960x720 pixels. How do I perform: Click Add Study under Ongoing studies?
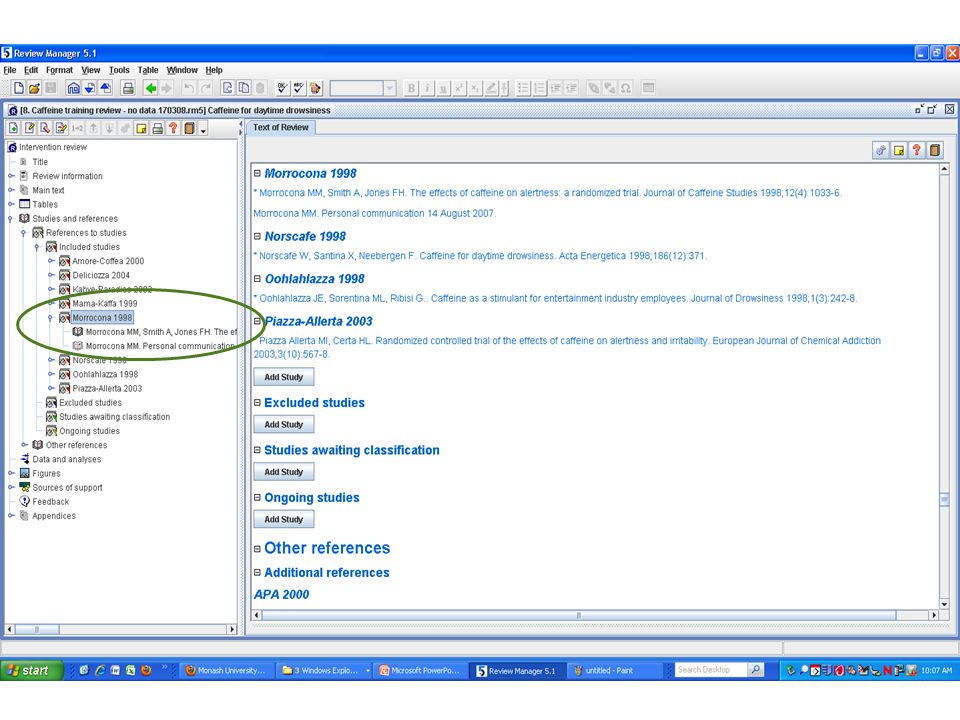pyautogui.click(x=283, y=519)
